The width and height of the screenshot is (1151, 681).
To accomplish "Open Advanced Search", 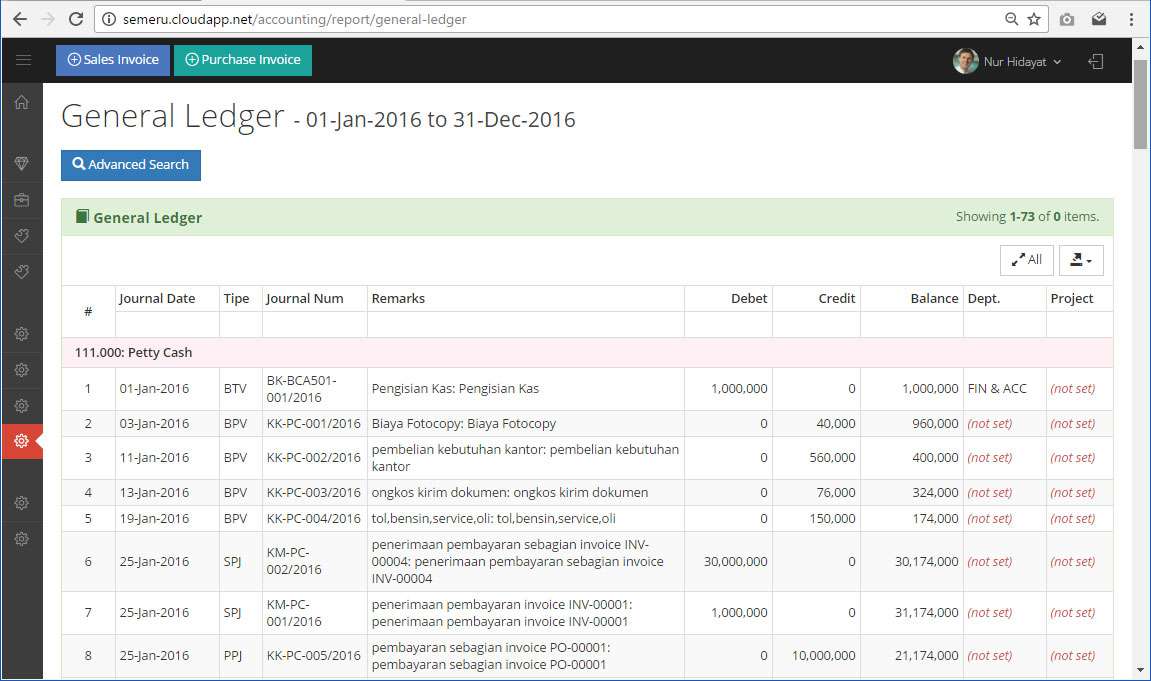I will 131,165.
